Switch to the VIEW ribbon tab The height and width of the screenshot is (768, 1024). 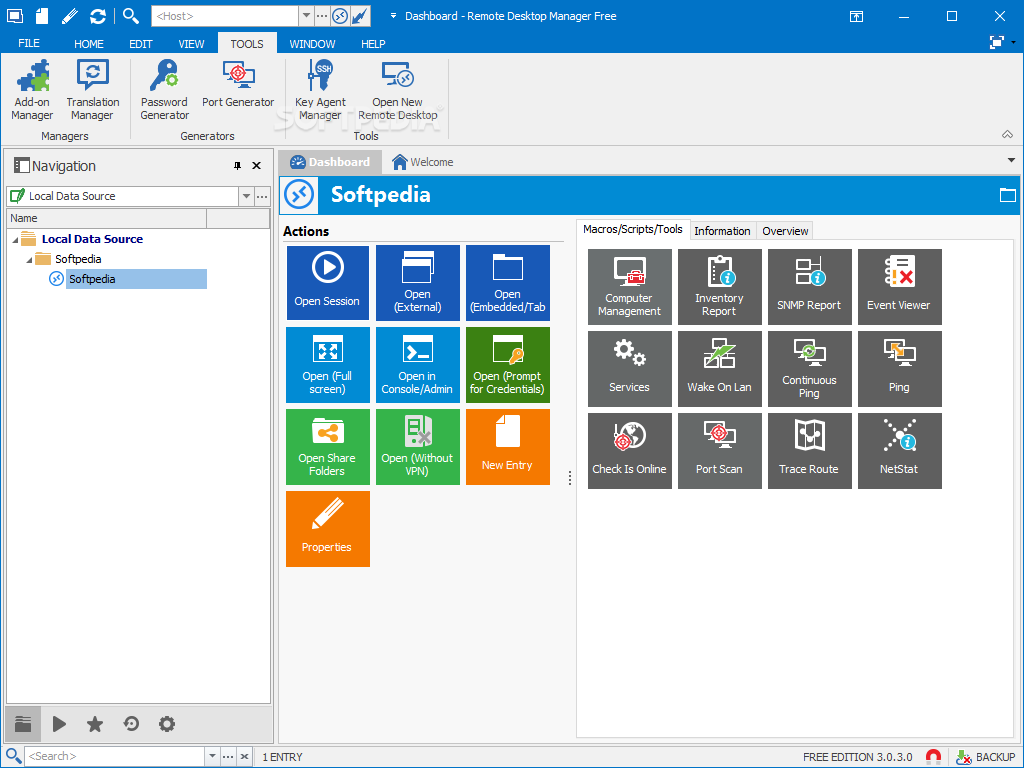[191, 44]
